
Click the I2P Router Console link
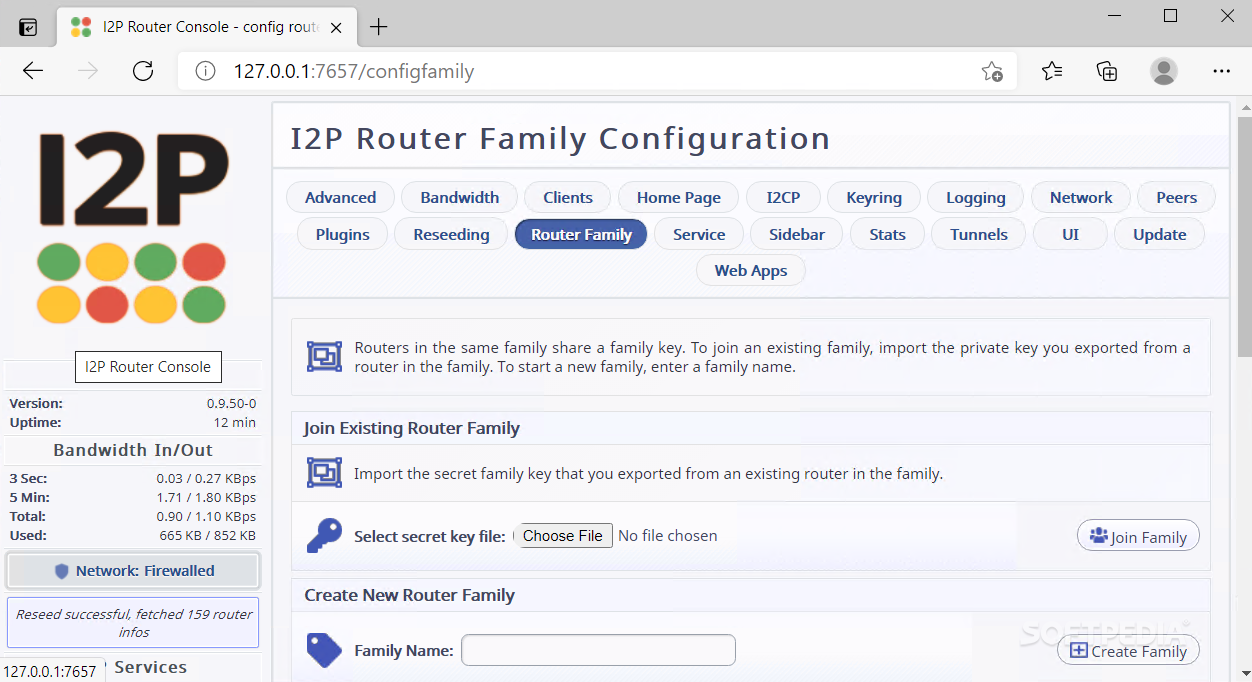pyautogui.click(x=148, y=367)
